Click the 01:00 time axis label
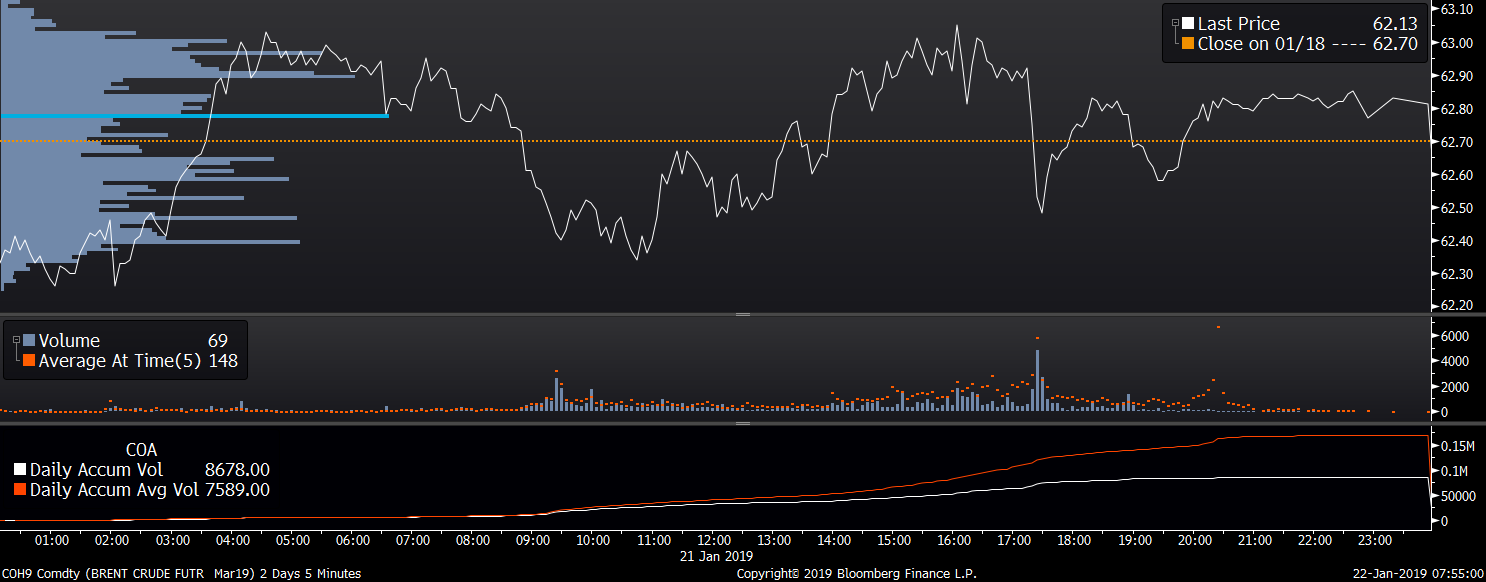 (x=51, y=540)
